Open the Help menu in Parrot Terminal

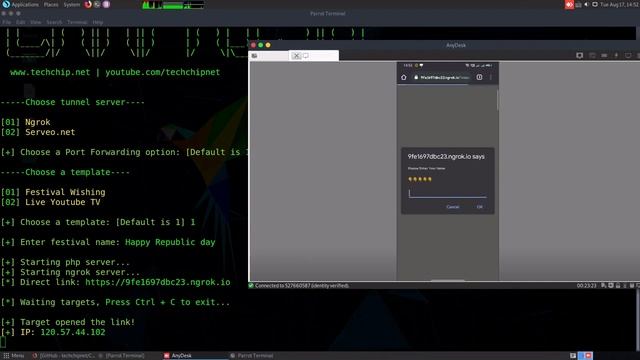click(98, 22)
